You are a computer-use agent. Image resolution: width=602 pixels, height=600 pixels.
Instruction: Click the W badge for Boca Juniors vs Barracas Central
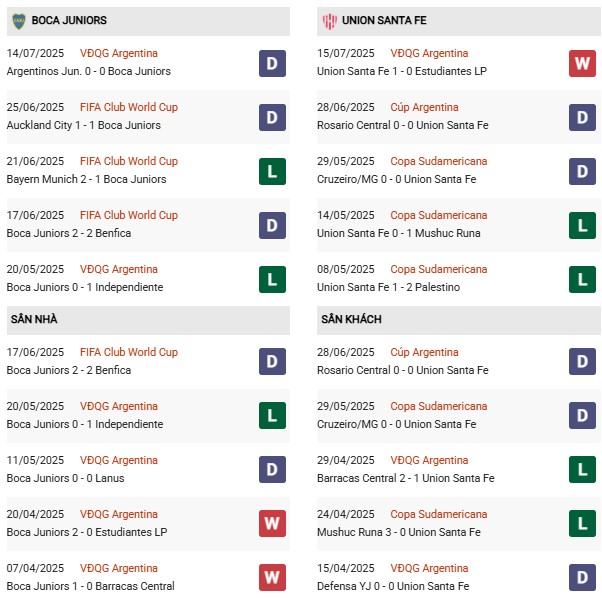click(271, 578)
